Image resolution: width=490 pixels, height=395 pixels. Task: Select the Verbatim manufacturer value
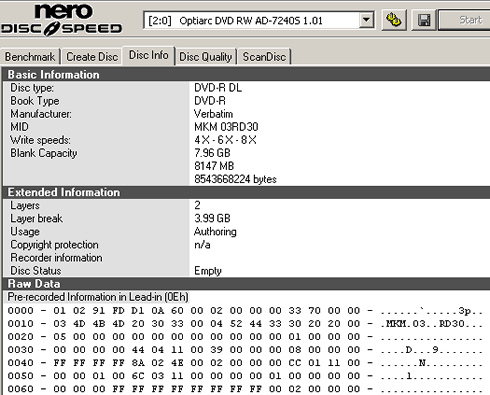point(213,114)
